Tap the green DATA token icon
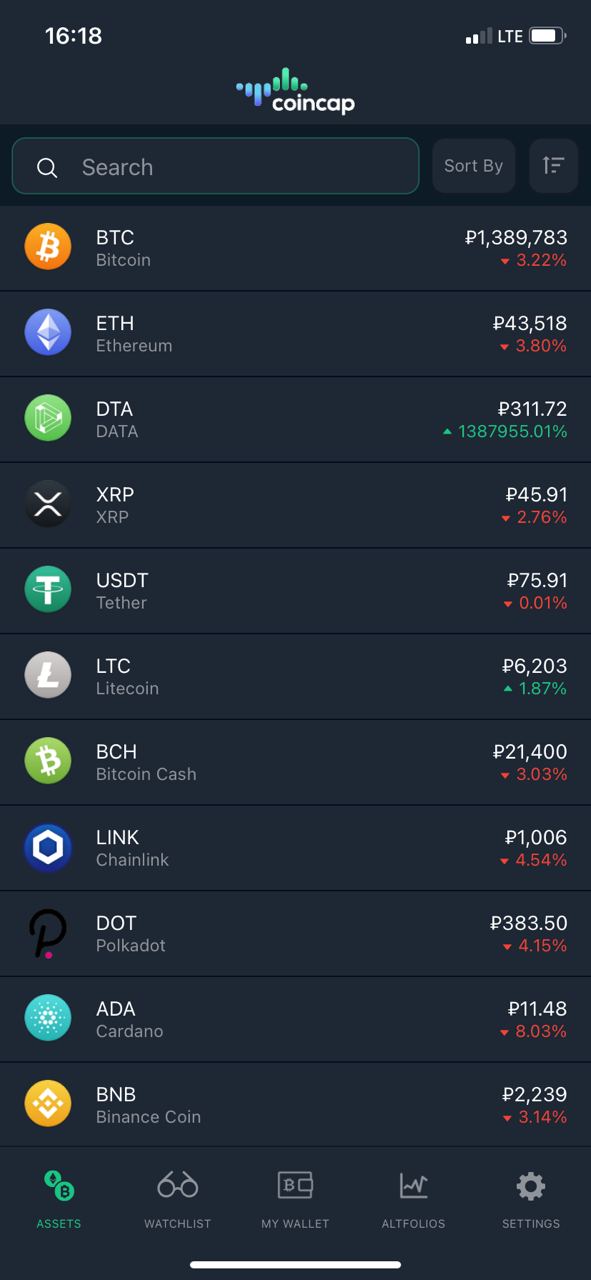The image size is (591, 1280). click(x=48, y=419)
